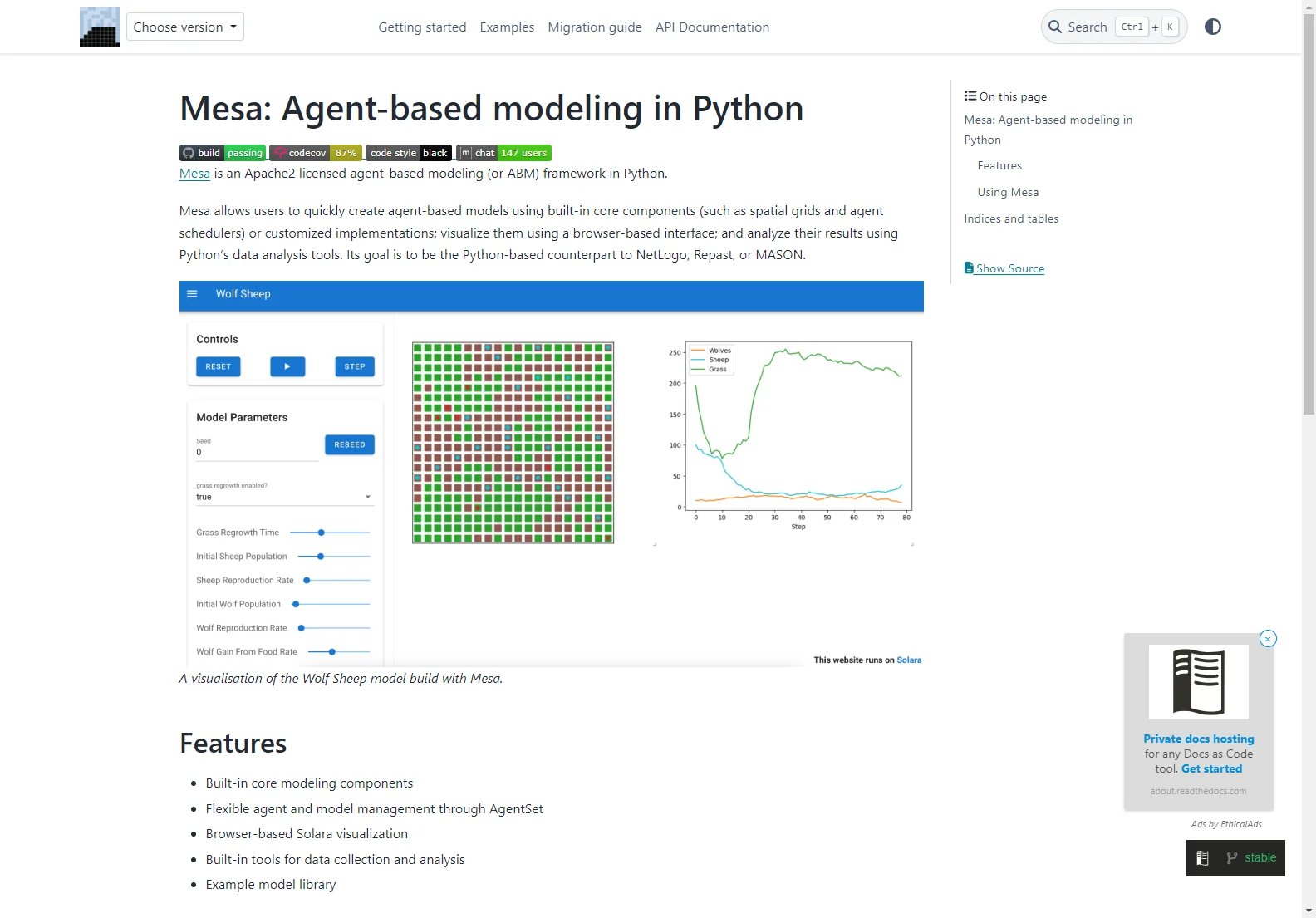Open the Choose version dropdown
Screen dimensions: 1316x918
185,27
